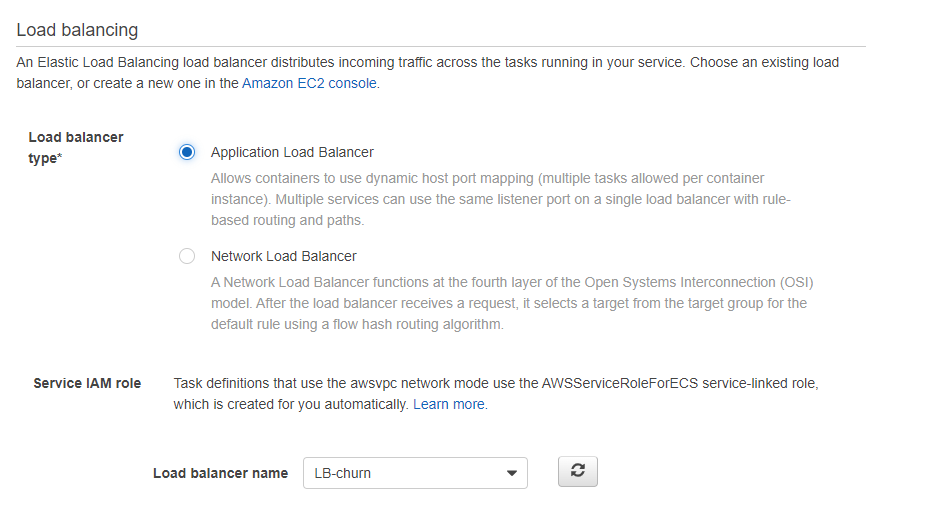Screen dimensions: 937x509
Task: Click the required asterisk beside Load balancer type
Action: (x=59, y=157)
